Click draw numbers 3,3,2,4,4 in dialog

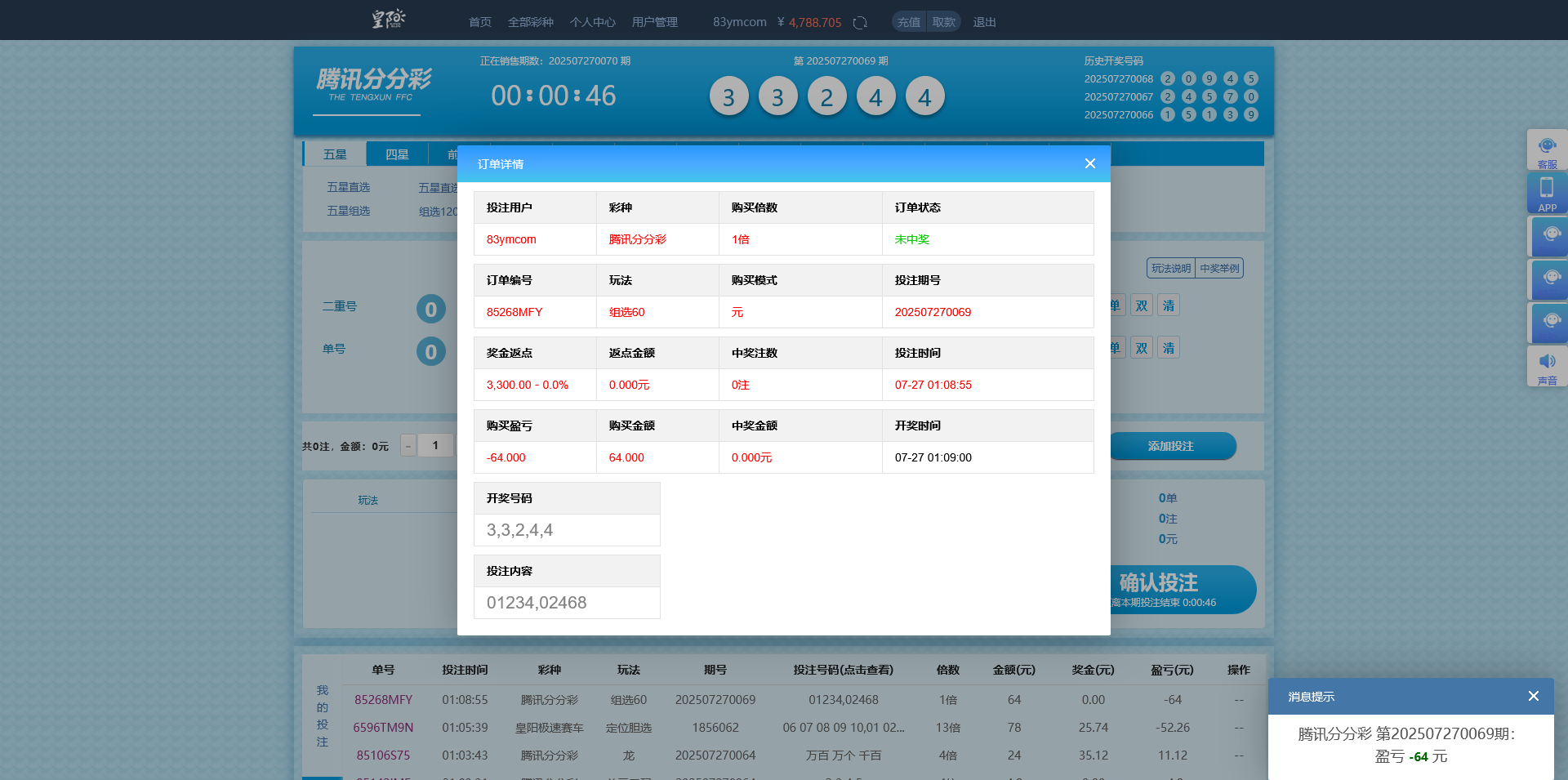[520, 530]
